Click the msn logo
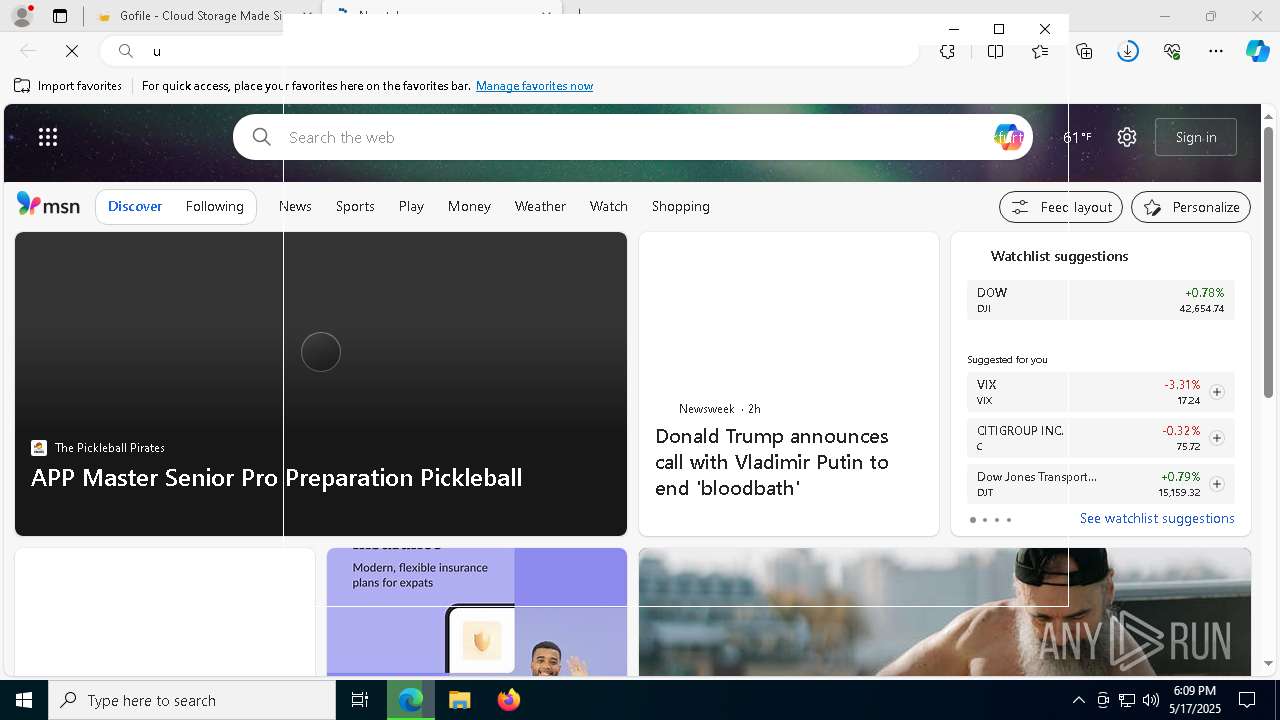The width and height of the screenshot is (1280, 720). pyautogui.click(x=48, y=205)
